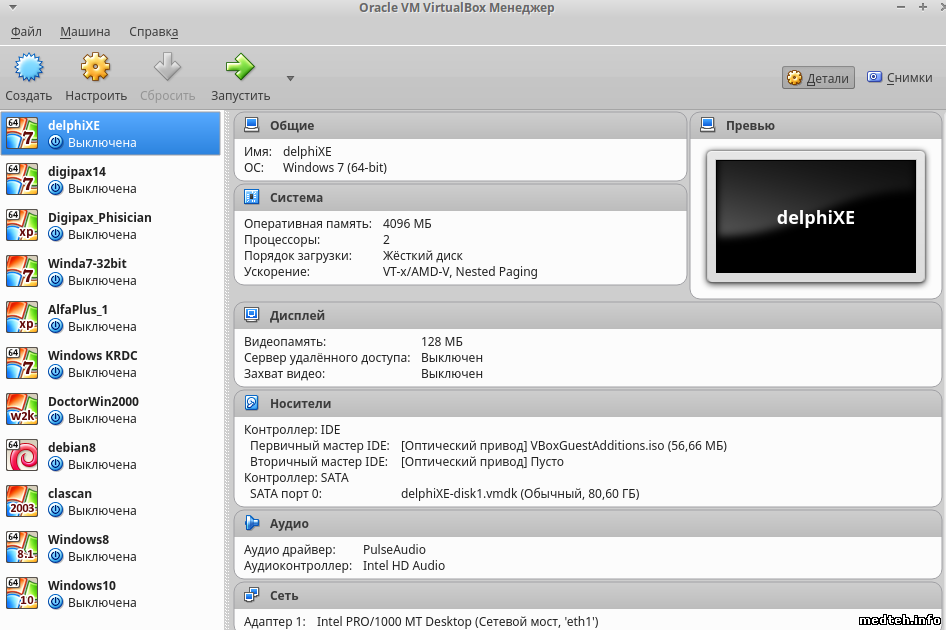The height and width of the screenshot is (630, 946).
Task: Switch to the Снимки (Snapshots) view
Action: pyautogui.click(x=899, y=78)
